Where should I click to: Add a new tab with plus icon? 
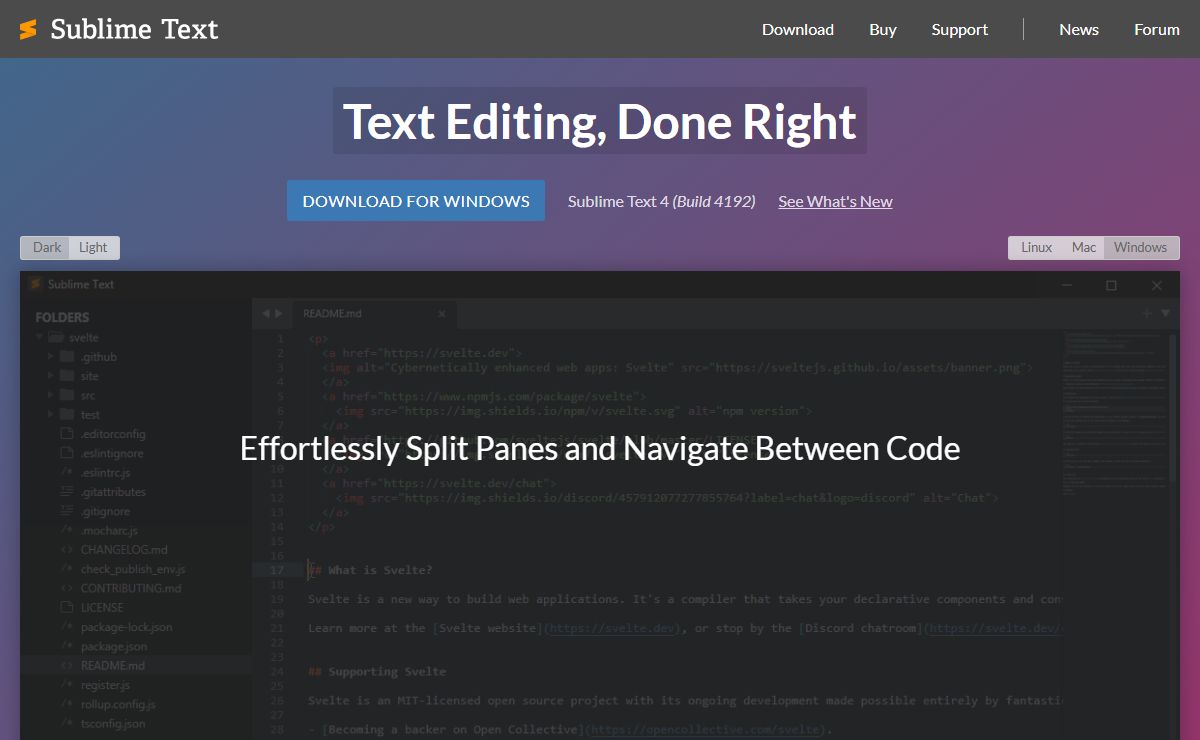(1146, 313)
